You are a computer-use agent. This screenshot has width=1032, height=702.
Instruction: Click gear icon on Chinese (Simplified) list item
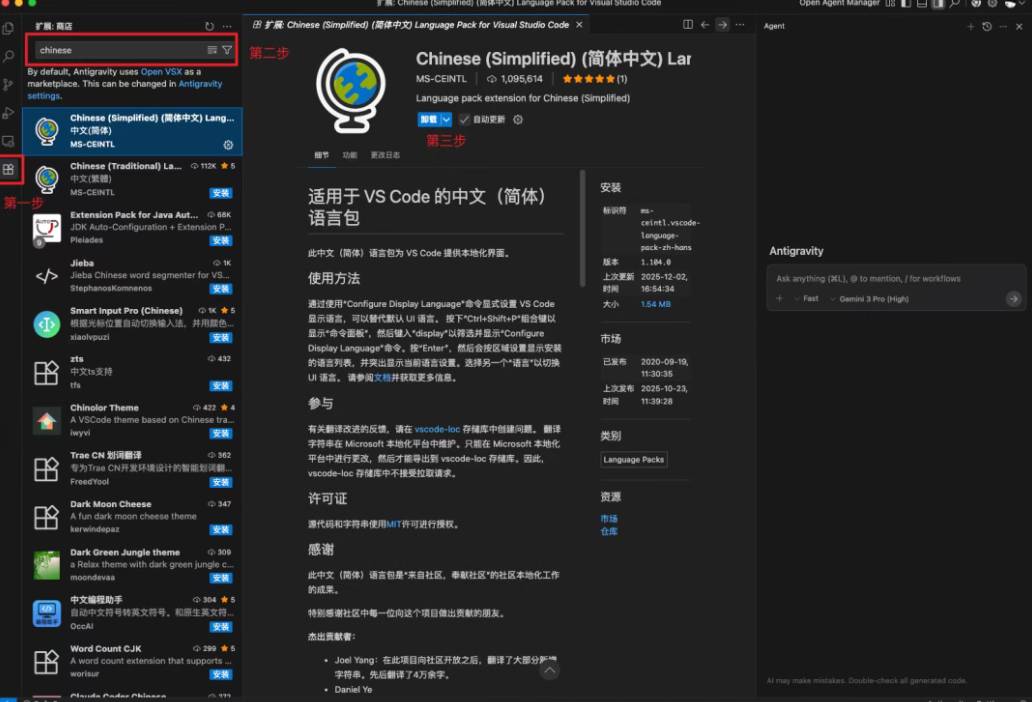[228, 145]
